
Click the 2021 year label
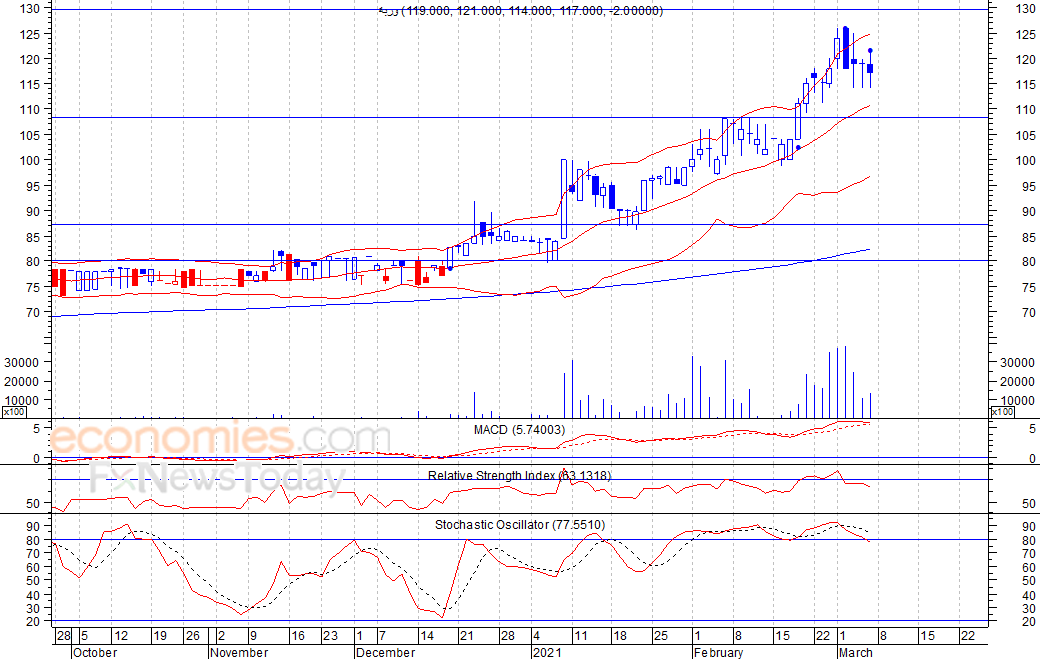(547, 652)
